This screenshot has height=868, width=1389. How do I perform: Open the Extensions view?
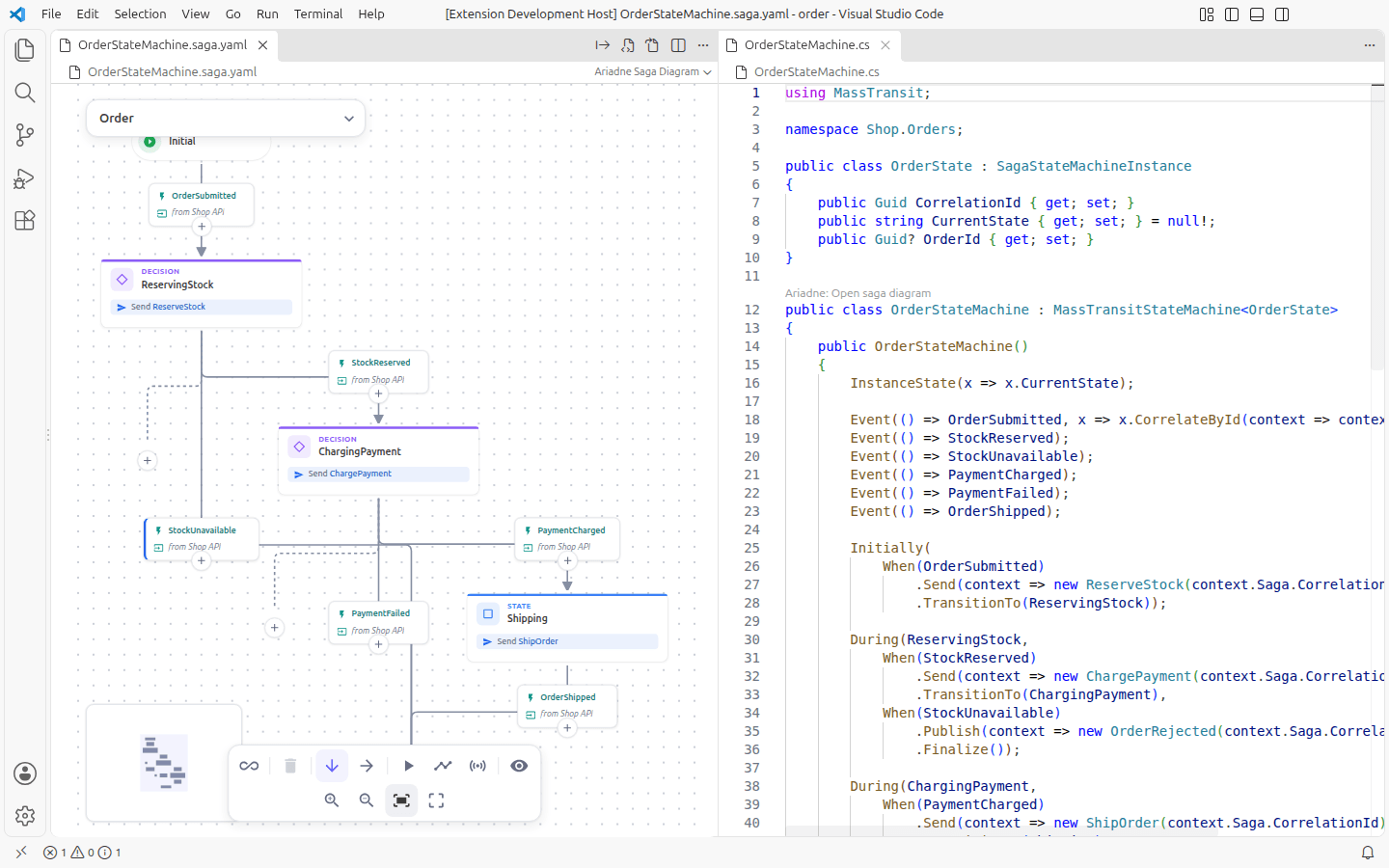[x=25, y=220]
